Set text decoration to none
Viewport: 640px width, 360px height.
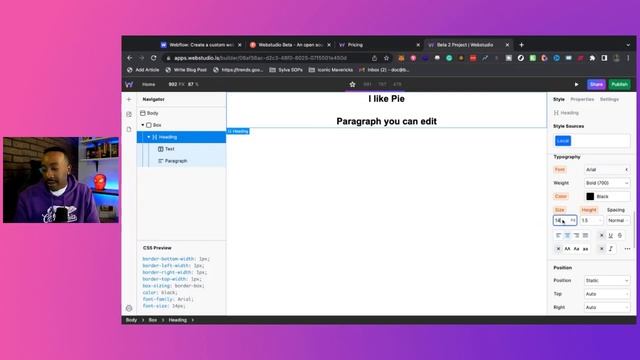(x=602, y=236)
